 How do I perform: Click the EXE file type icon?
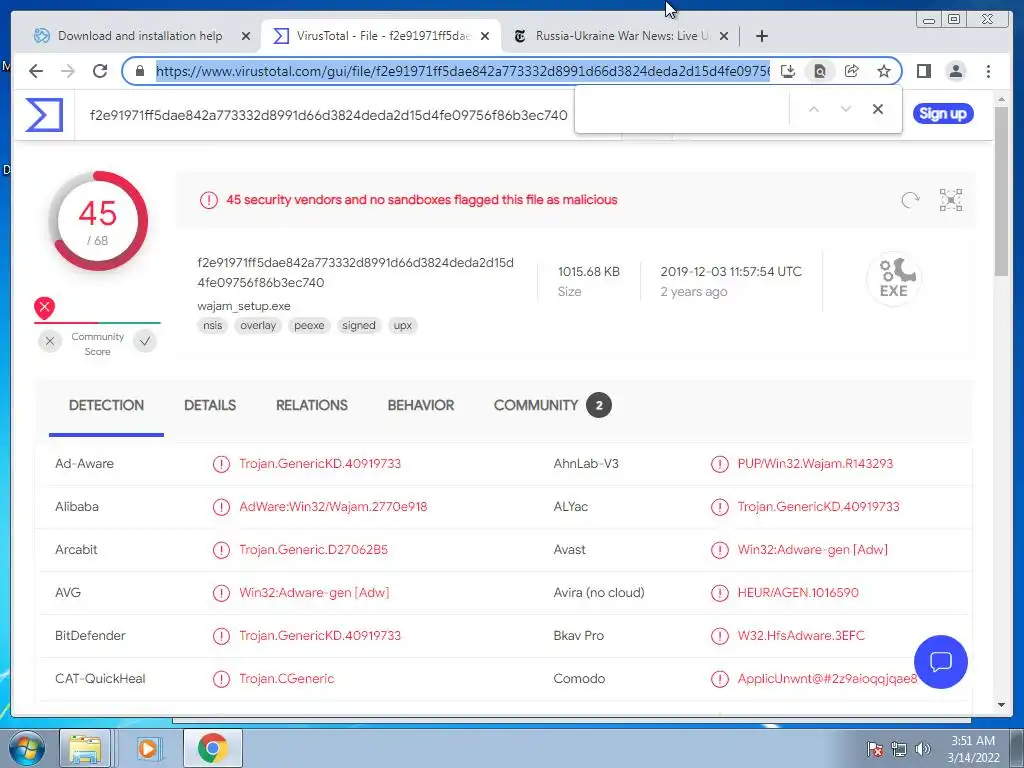[893, 279]
